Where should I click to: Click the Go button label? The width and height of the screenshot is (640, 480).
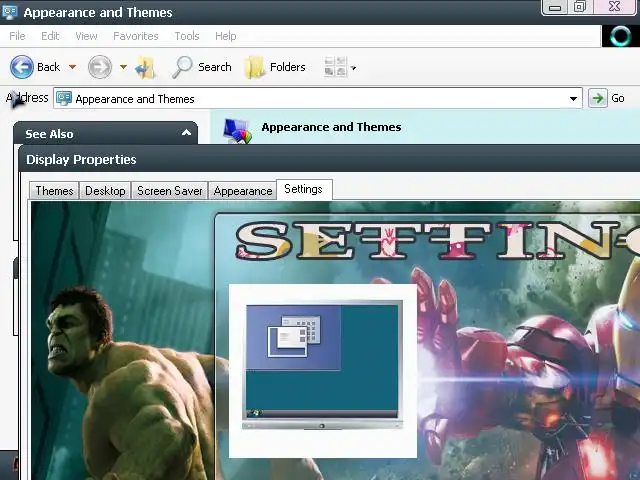click(618, 98)
